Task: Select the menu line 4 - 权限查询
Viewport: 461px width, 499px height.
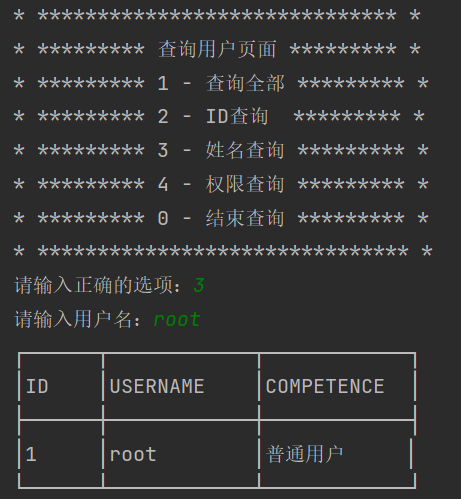Action: click(x=221, y=184)
